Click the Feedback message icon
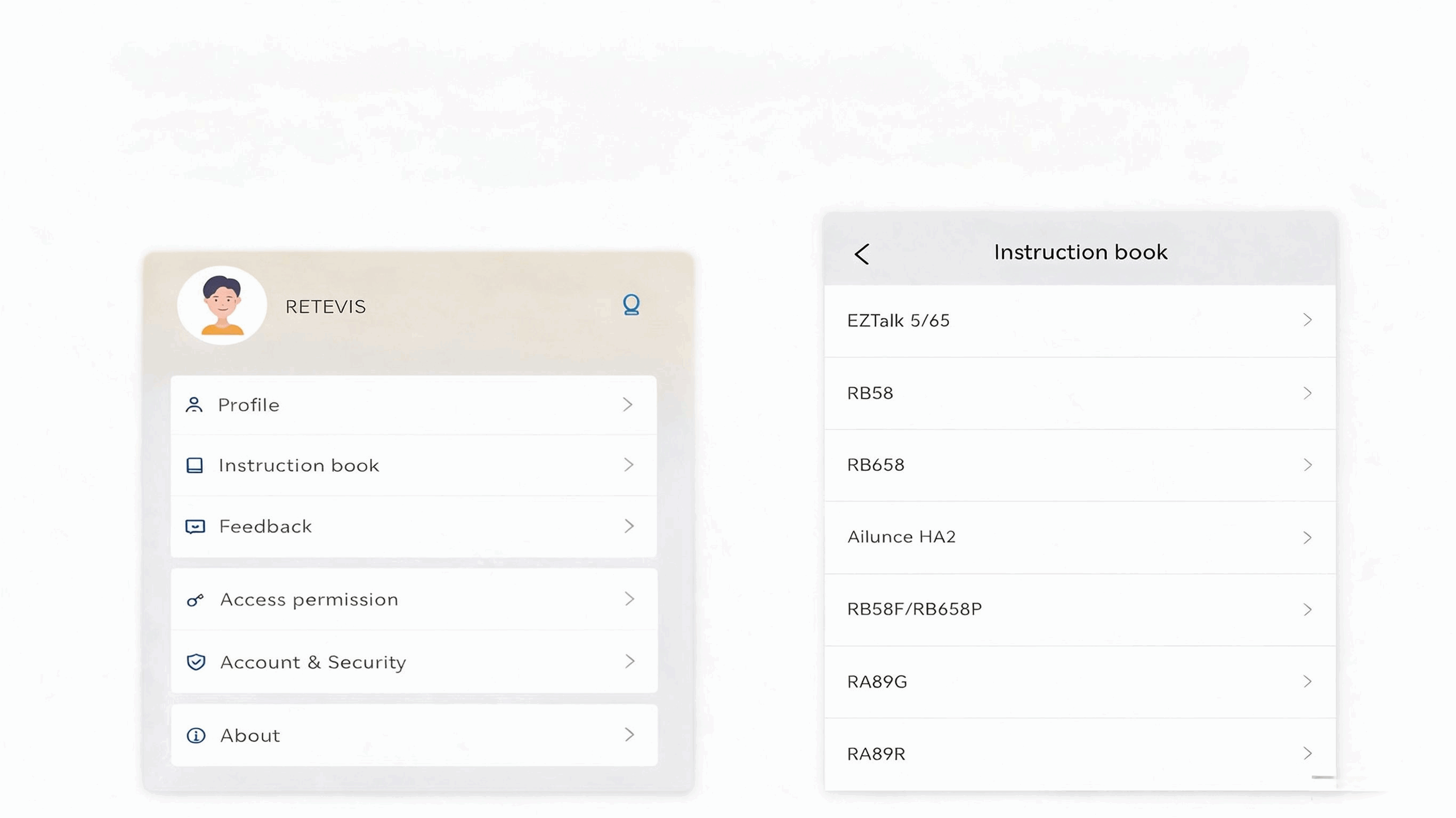Viewport: 1456px width, 818px height. click(x=195, y=527)
